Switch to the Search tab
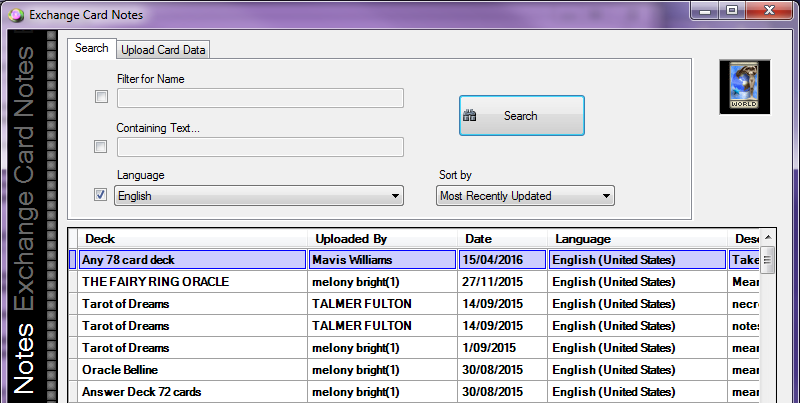This screenshot has height=403, width=800. point(92,48)
